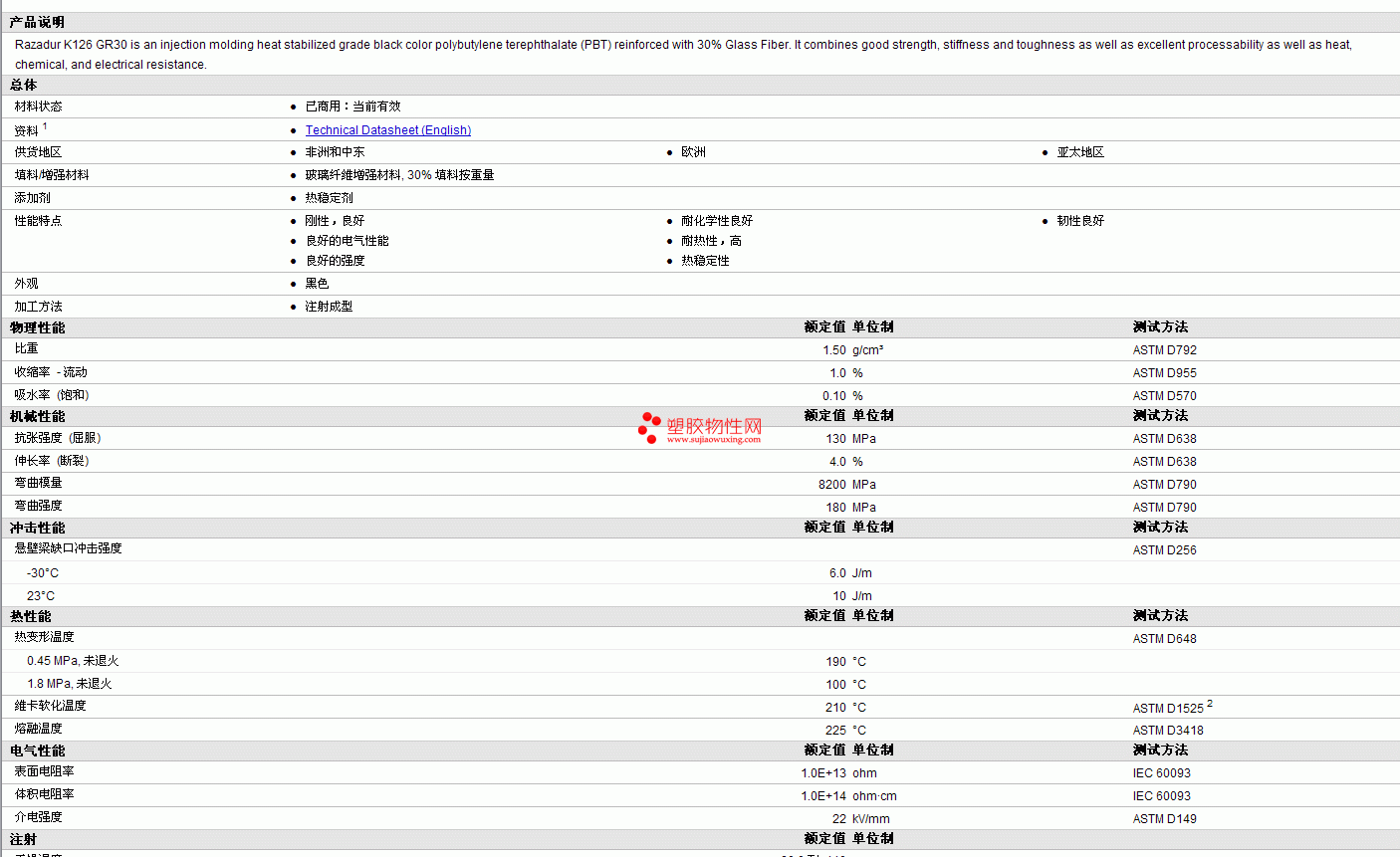The image size is (1400, 857).
Task: Select the 抗张强度 (屈服) row label
Action: 58,438
